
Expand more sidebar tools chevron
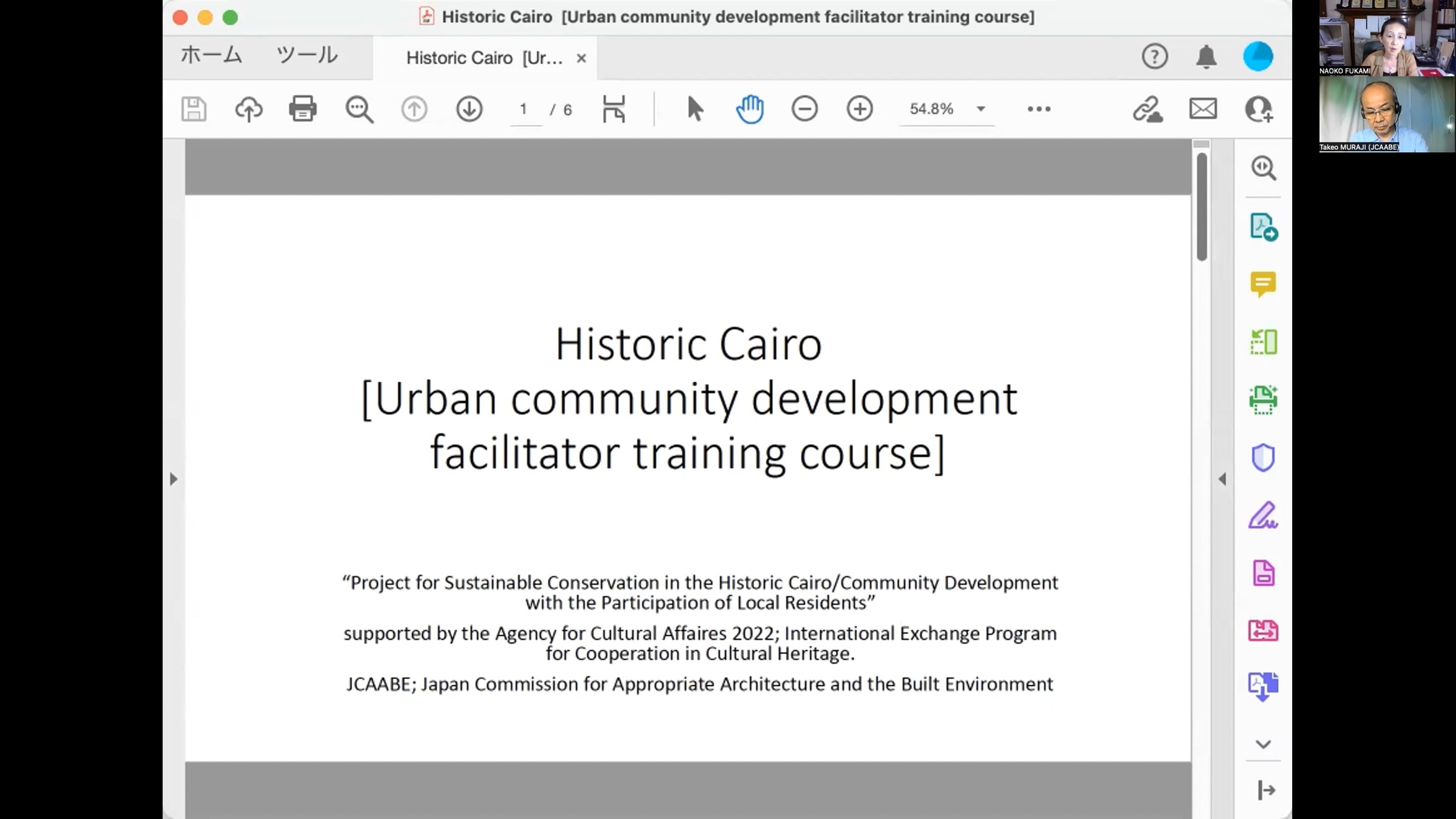1263,744
